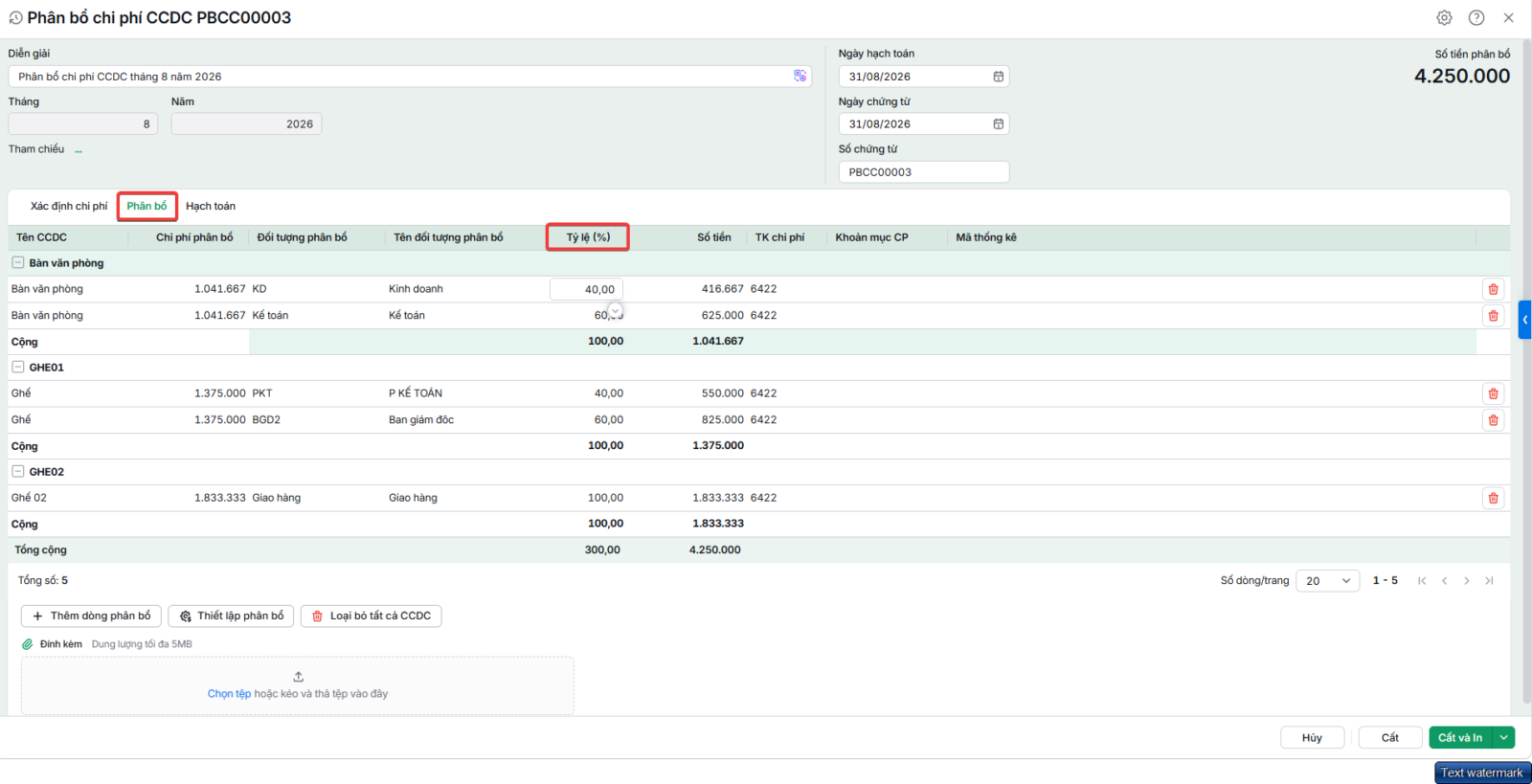The width and height of the screenshot is (1532, 784).
Task: Click the Khoản mục CP column header
Action: [871, 237]
